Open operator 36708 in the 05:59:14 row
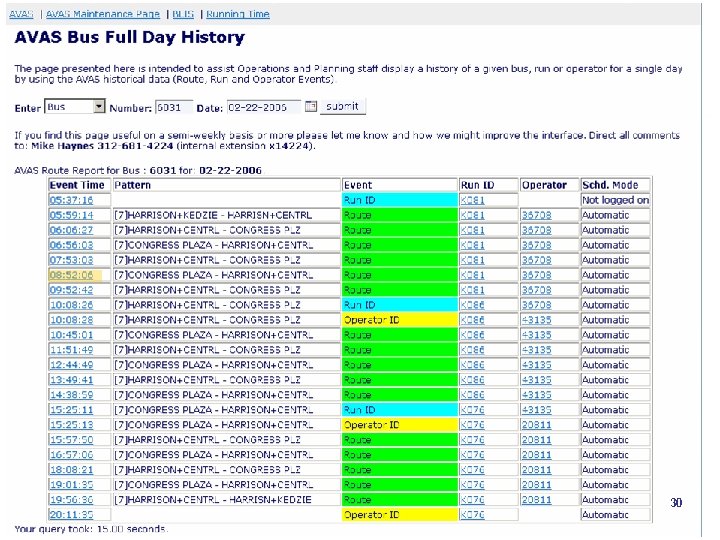 (x=536, y=215)
